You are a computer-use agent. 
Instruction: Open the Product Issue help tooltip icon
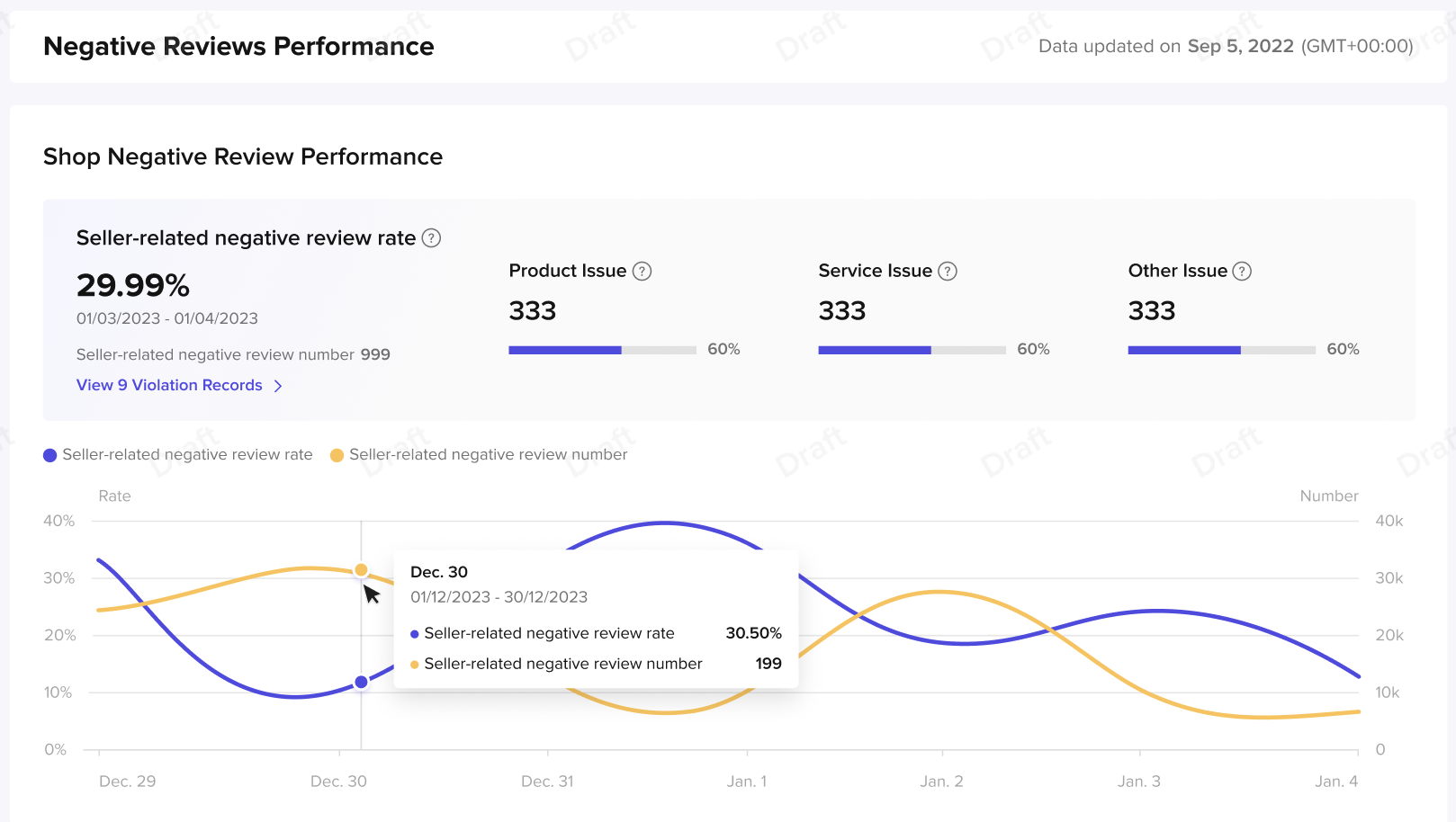pos(642,272)
